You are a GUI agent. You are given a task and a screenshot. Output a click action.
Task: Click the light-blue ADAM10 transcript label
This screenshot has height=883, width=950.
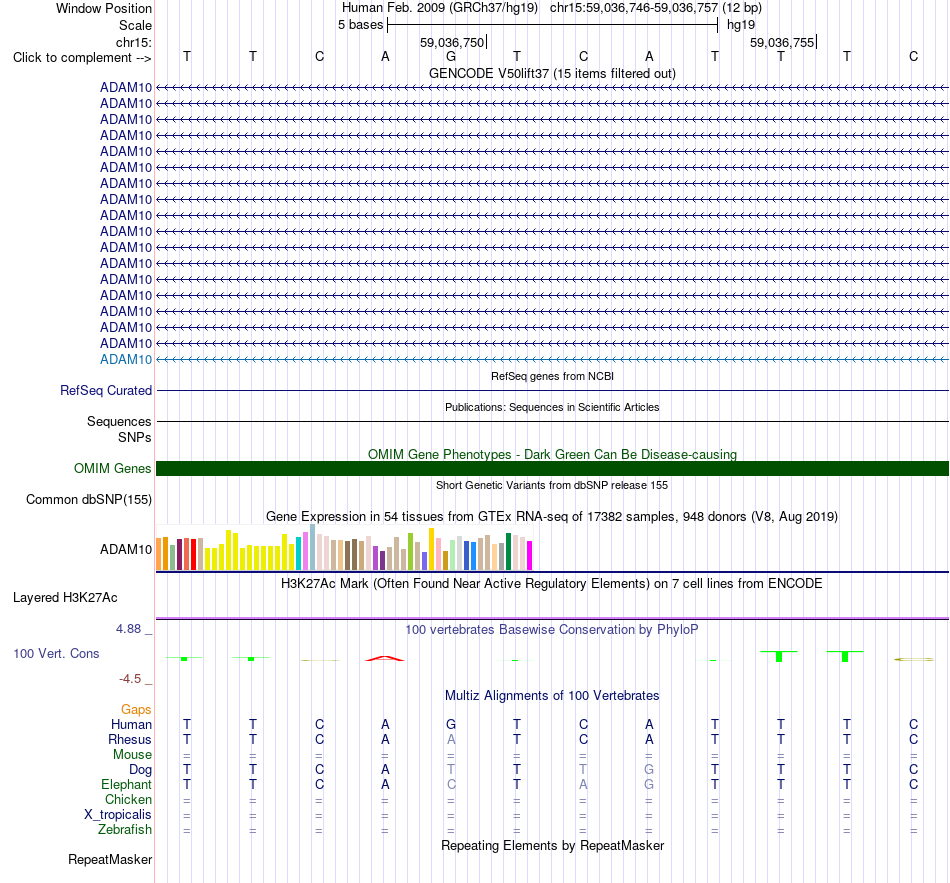coord(126,359)
